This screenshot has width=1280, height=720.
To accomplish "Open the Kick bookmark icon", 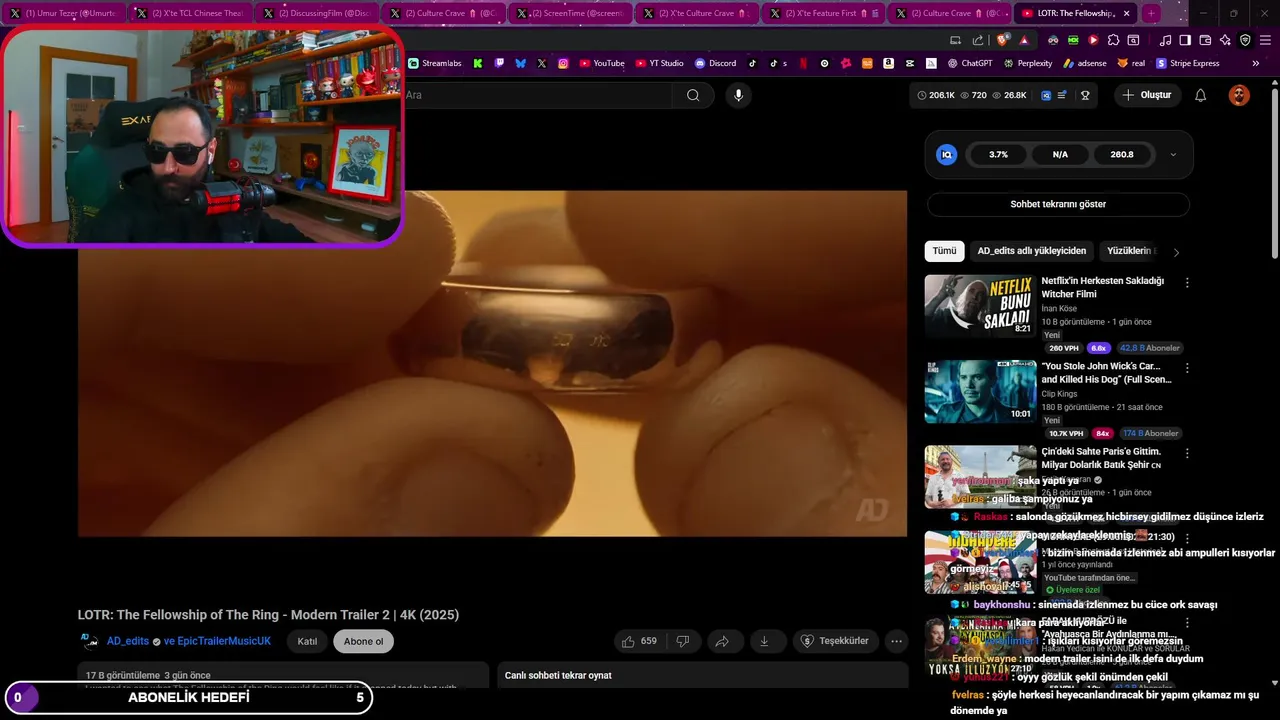I will [x=478, y=63].
